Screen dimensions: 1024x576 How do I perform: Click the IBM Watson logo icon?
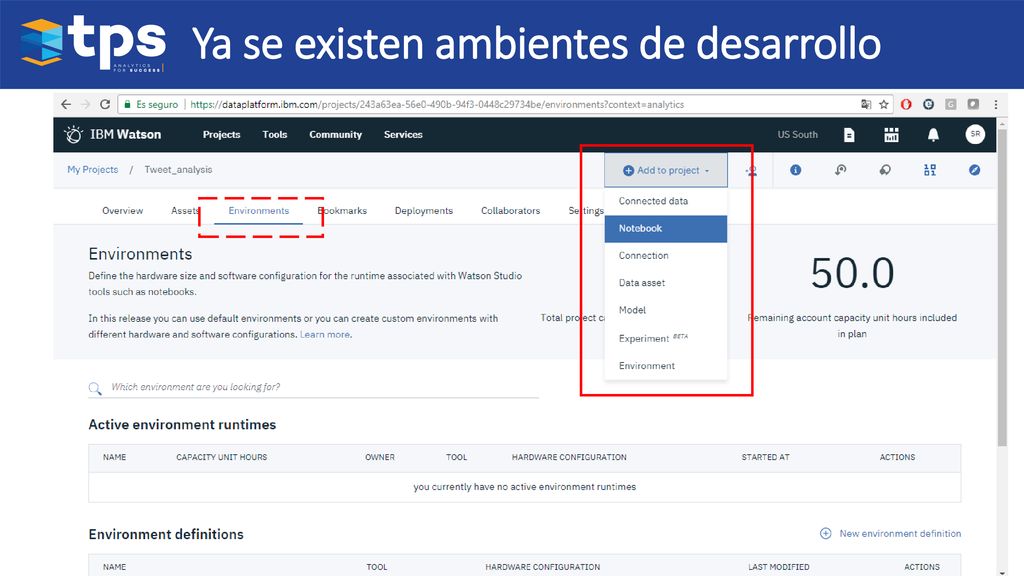73,135
